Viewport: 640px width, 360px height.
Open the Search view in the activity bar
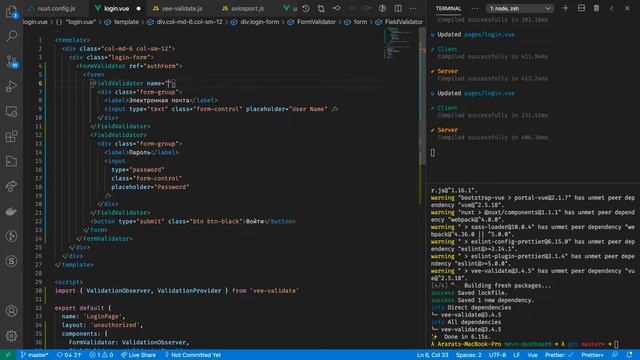pos(11,36)
